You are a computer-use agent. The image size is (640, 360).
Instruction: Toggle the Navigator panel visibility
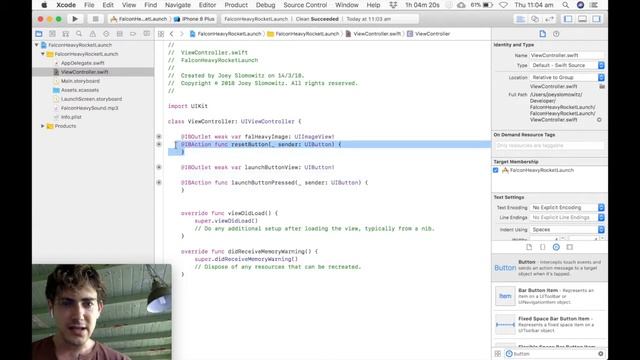568,19
